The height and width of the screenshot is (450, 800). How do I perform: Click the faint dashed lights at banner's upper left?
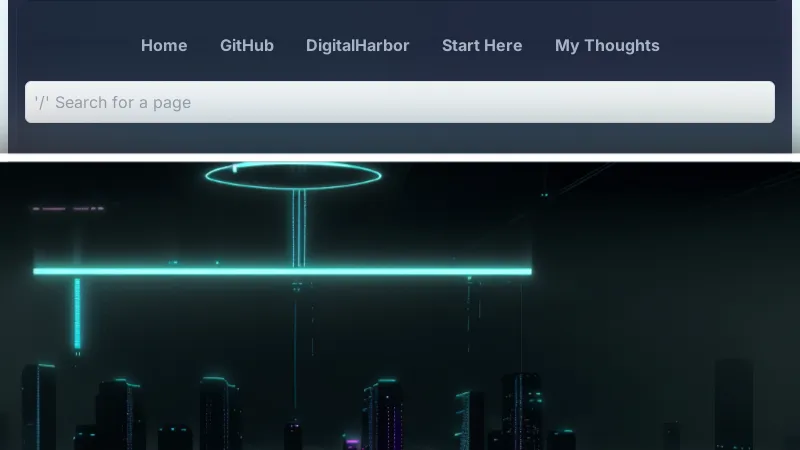[x=67, y=209]
